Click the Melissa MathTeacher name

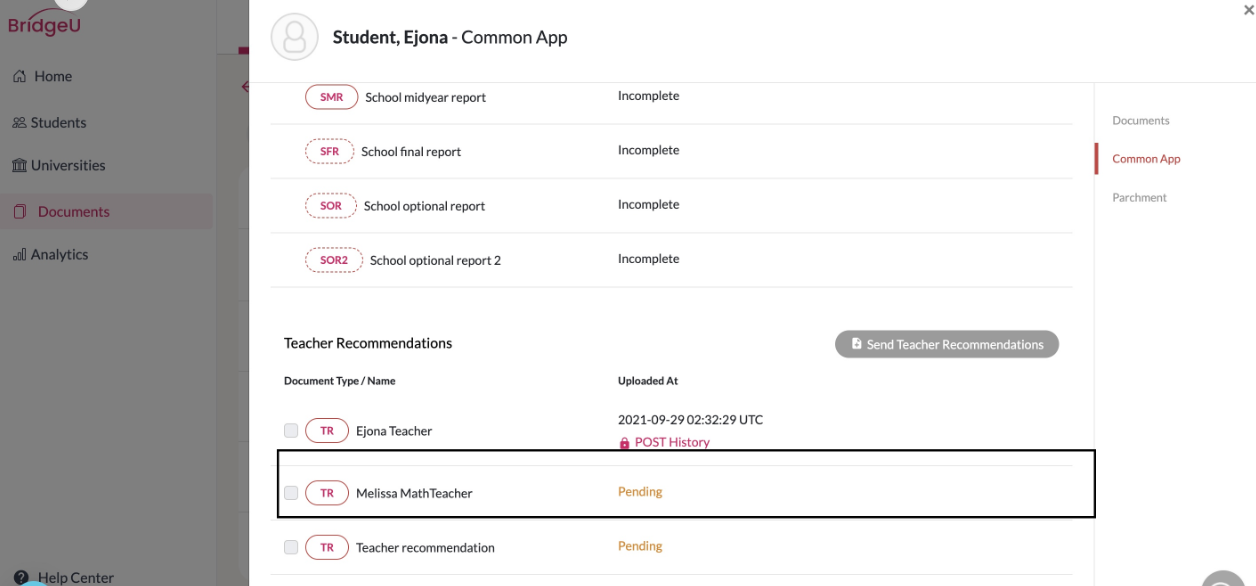(x=414, y=493)
